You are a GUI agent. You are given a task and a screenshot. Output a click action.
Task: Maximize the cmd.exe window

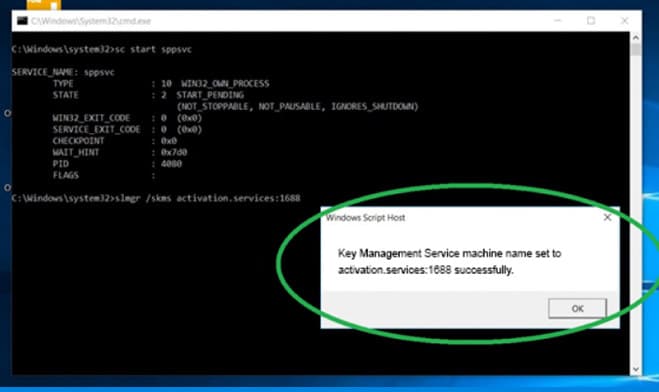[x=591, y=21]
